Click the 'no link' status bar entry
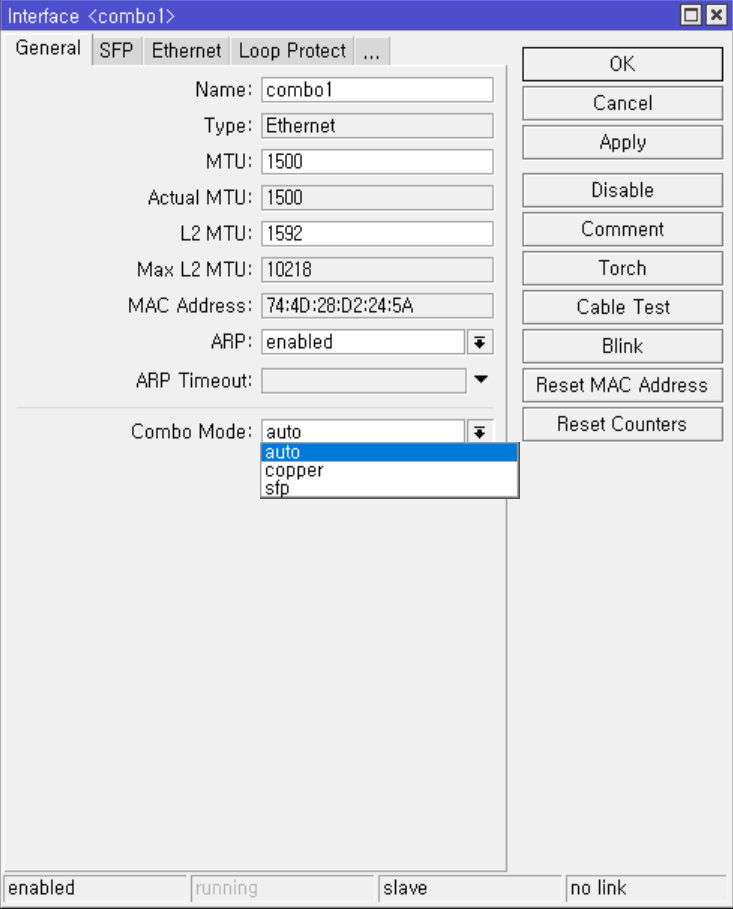733x909 pixels. coord(647,888)
